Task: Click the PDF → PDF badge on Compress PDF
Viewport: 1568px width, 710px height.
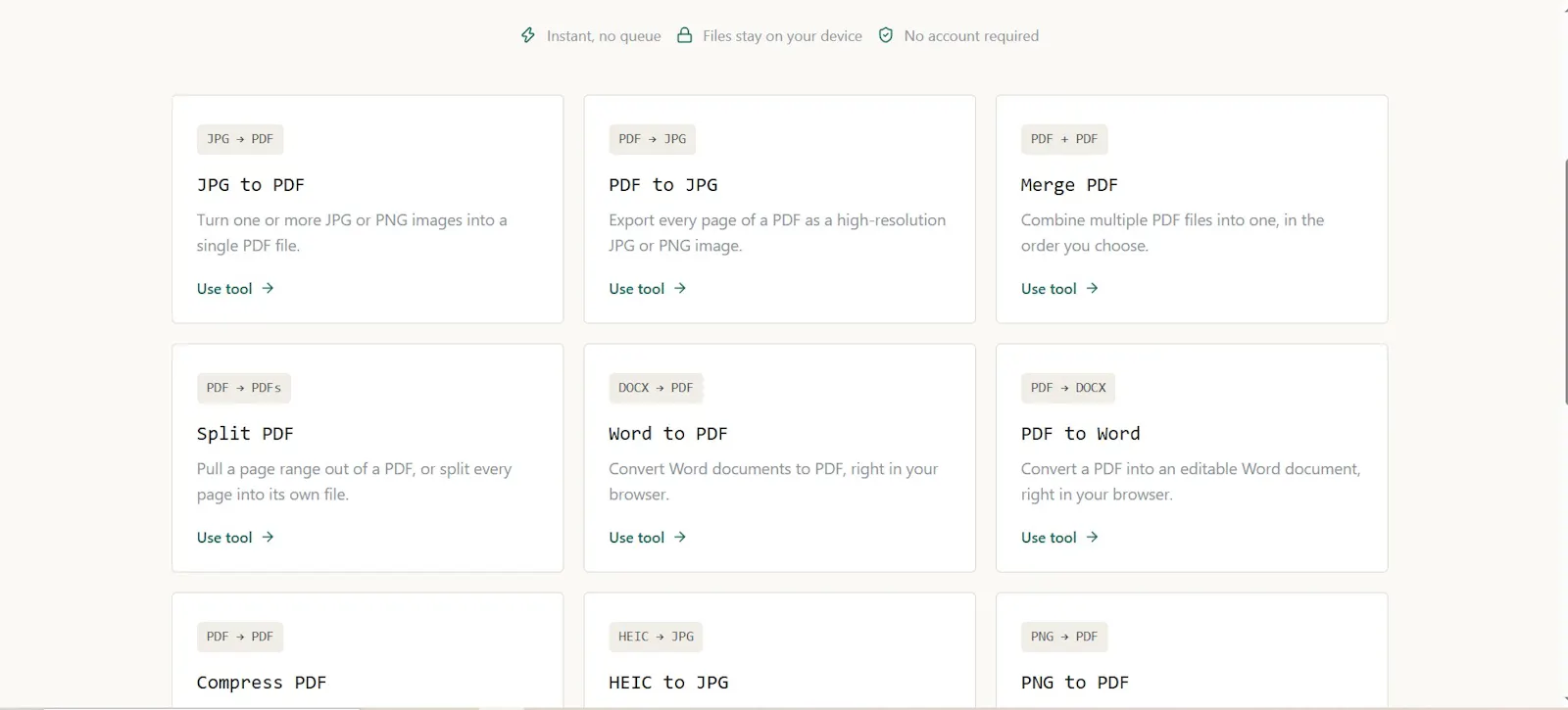Action: [x=240, y=637]
